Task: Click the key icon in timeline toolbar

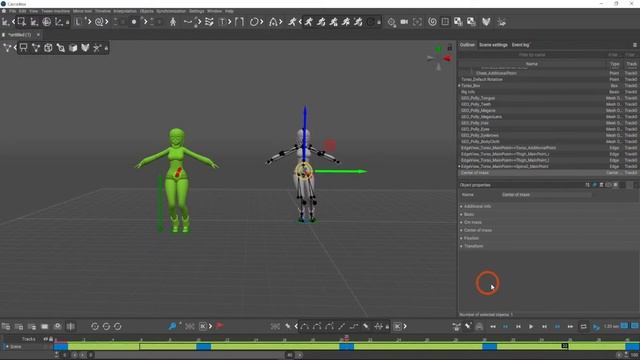Action: [172, 326]
